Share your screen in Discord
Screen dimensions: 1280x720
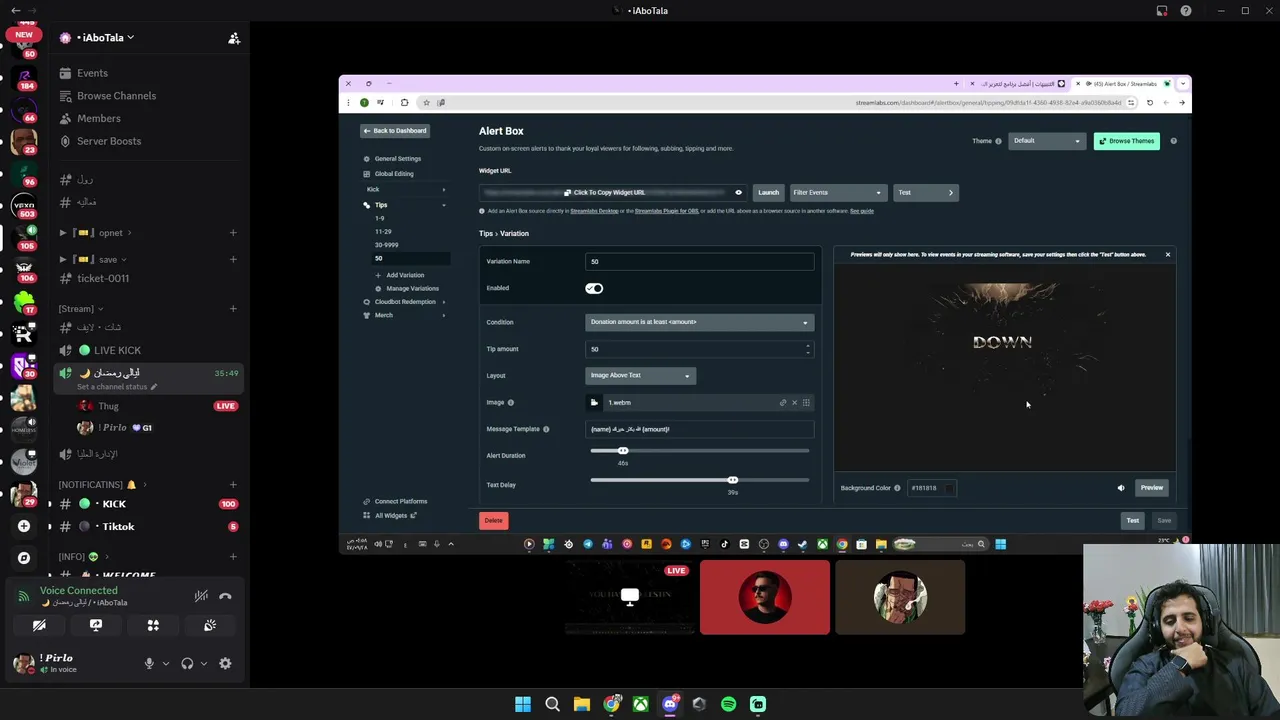click(96, 625)
